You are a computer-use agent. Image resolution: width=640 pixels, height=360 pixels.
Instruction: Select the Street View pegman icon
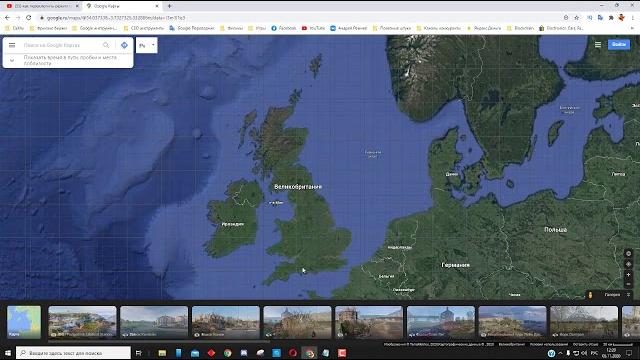coord(590,295)
